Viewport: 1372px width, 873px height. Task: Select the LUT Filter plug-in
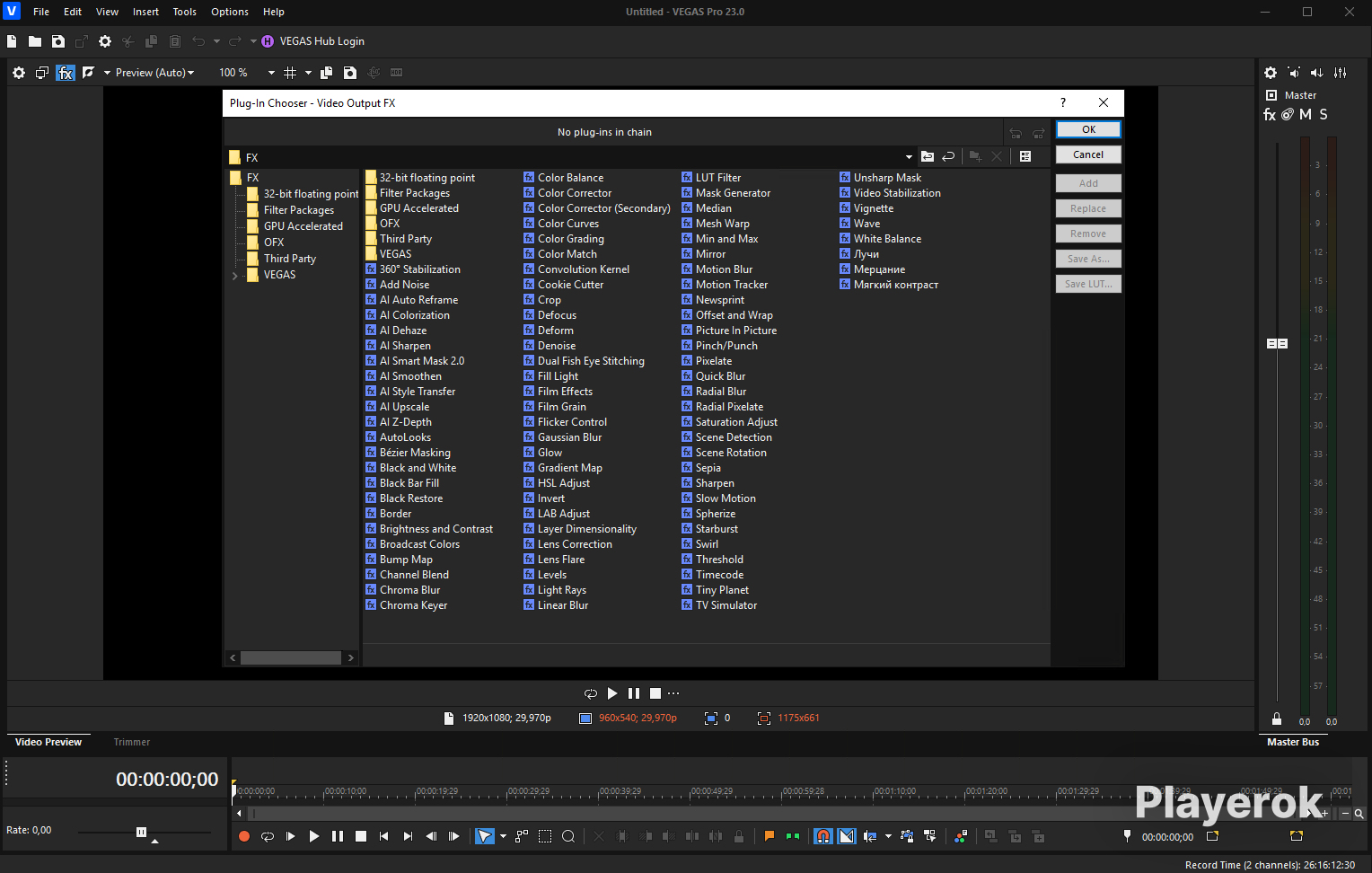(717, 178)
